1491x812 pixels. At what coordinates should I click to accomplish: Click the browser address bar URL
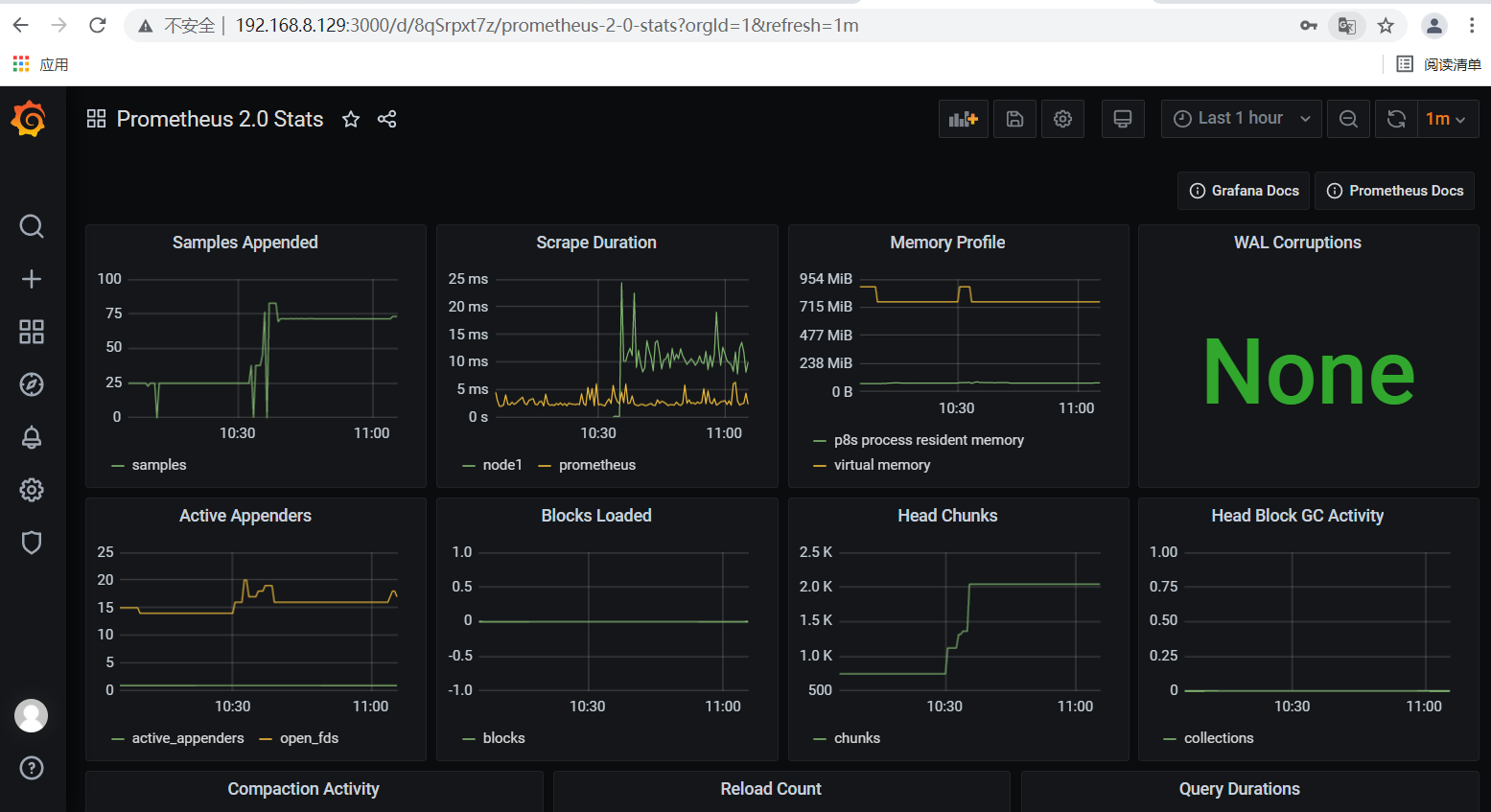[x=547, y=26]
